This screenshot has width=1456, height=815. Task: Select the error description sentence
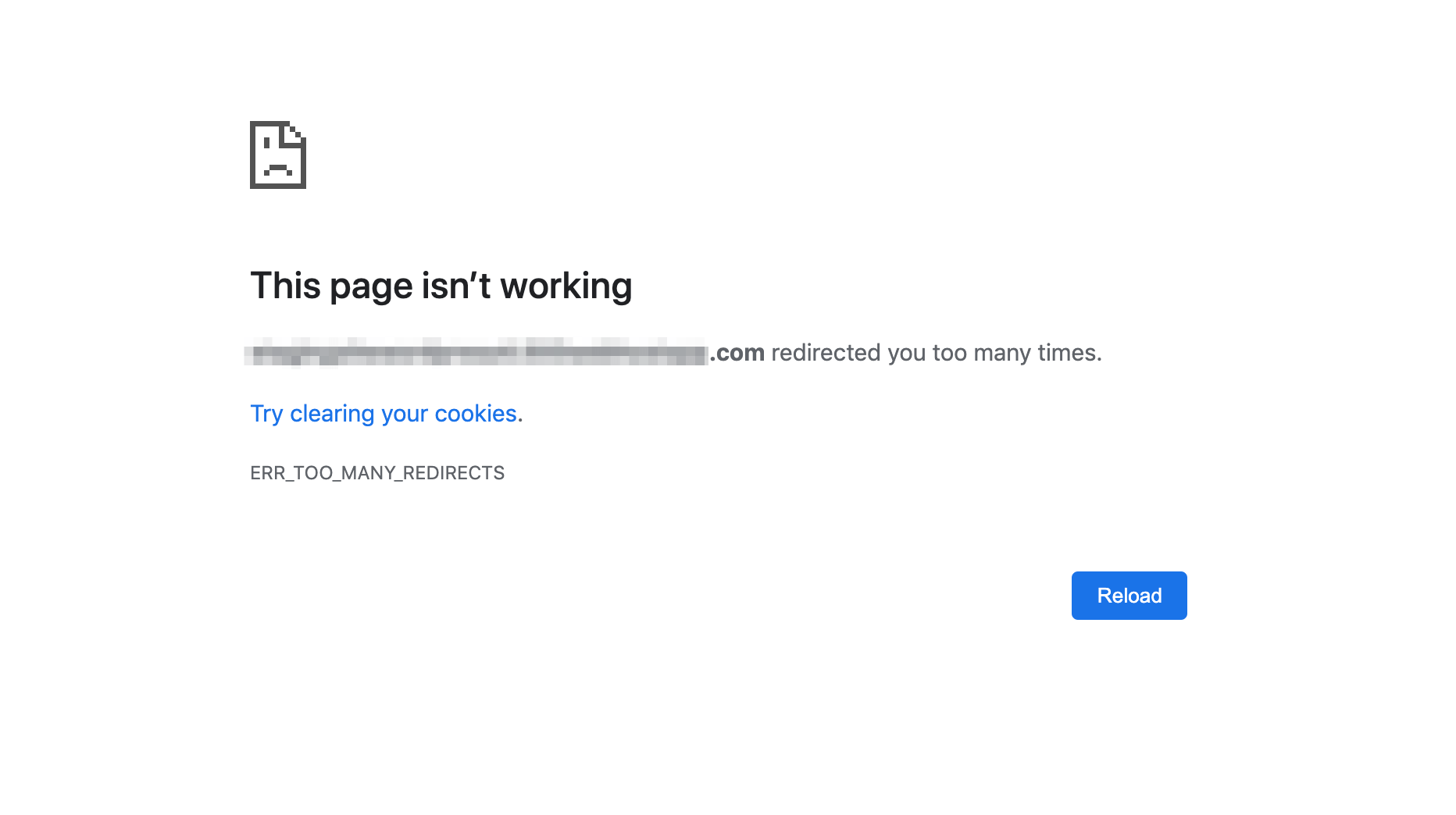pos(676,353)
